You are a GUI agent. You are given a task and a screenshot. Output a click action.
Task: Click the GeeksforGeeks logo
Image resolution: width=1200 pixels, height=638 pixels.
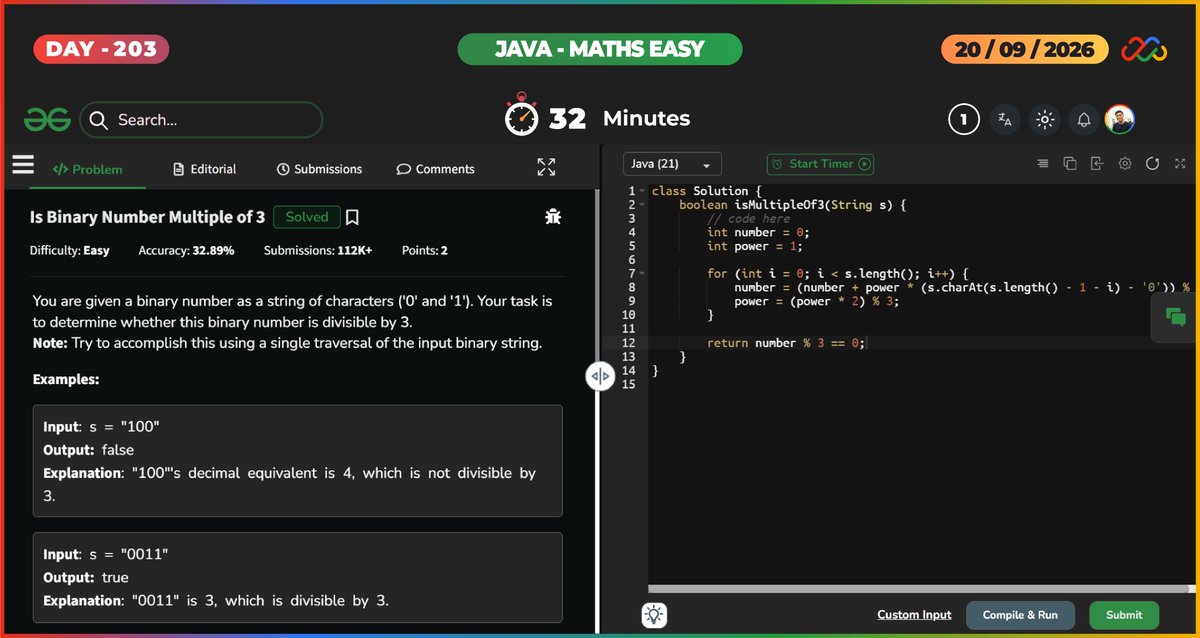[47, 120]
